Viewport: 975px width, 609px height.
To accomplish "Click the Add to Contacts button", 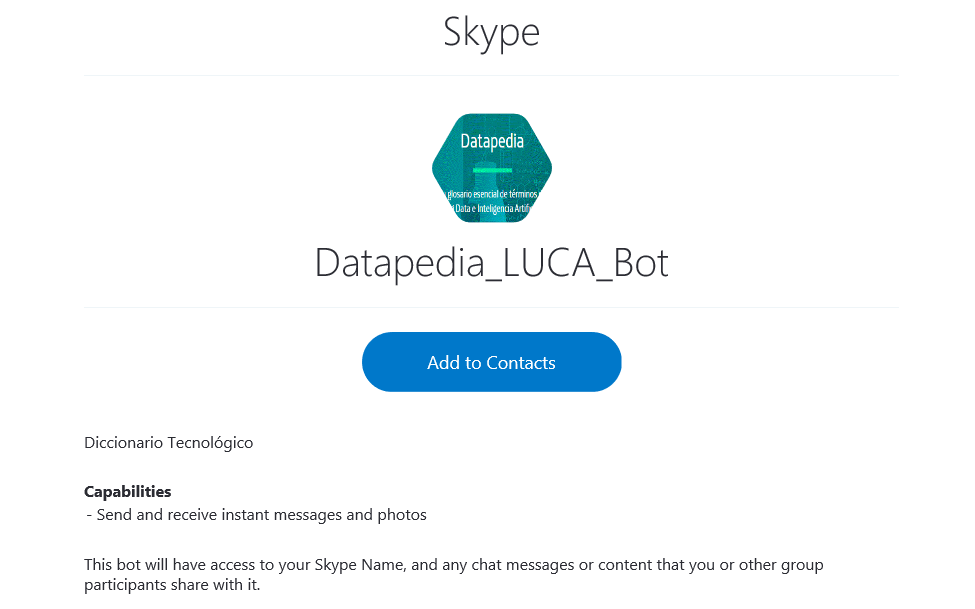I will (x=491, y=362).
